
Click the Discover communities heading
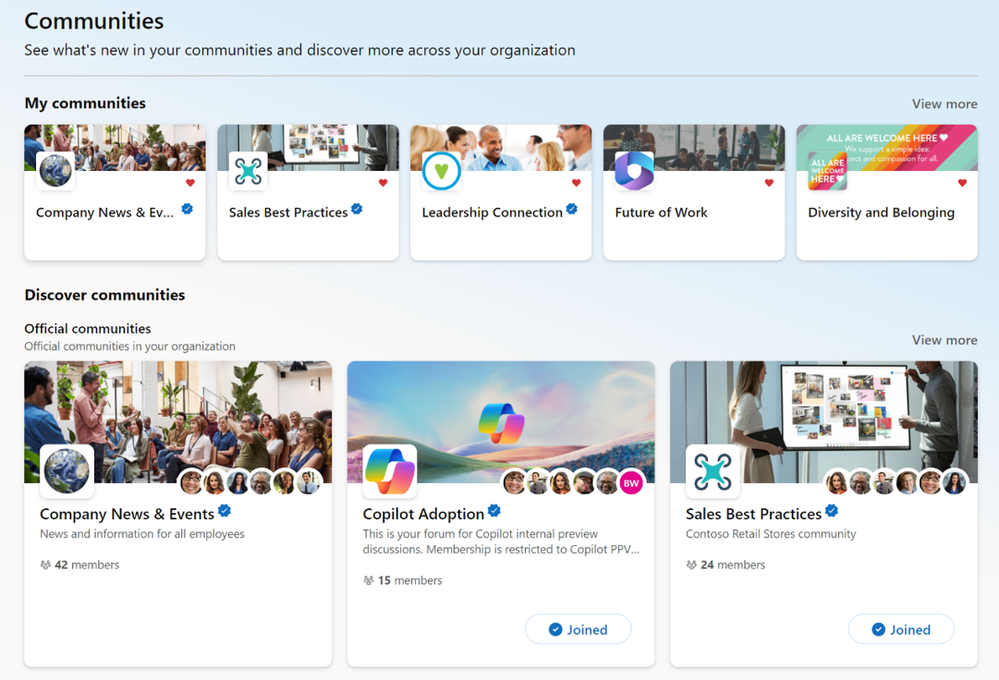click(104, 295)
